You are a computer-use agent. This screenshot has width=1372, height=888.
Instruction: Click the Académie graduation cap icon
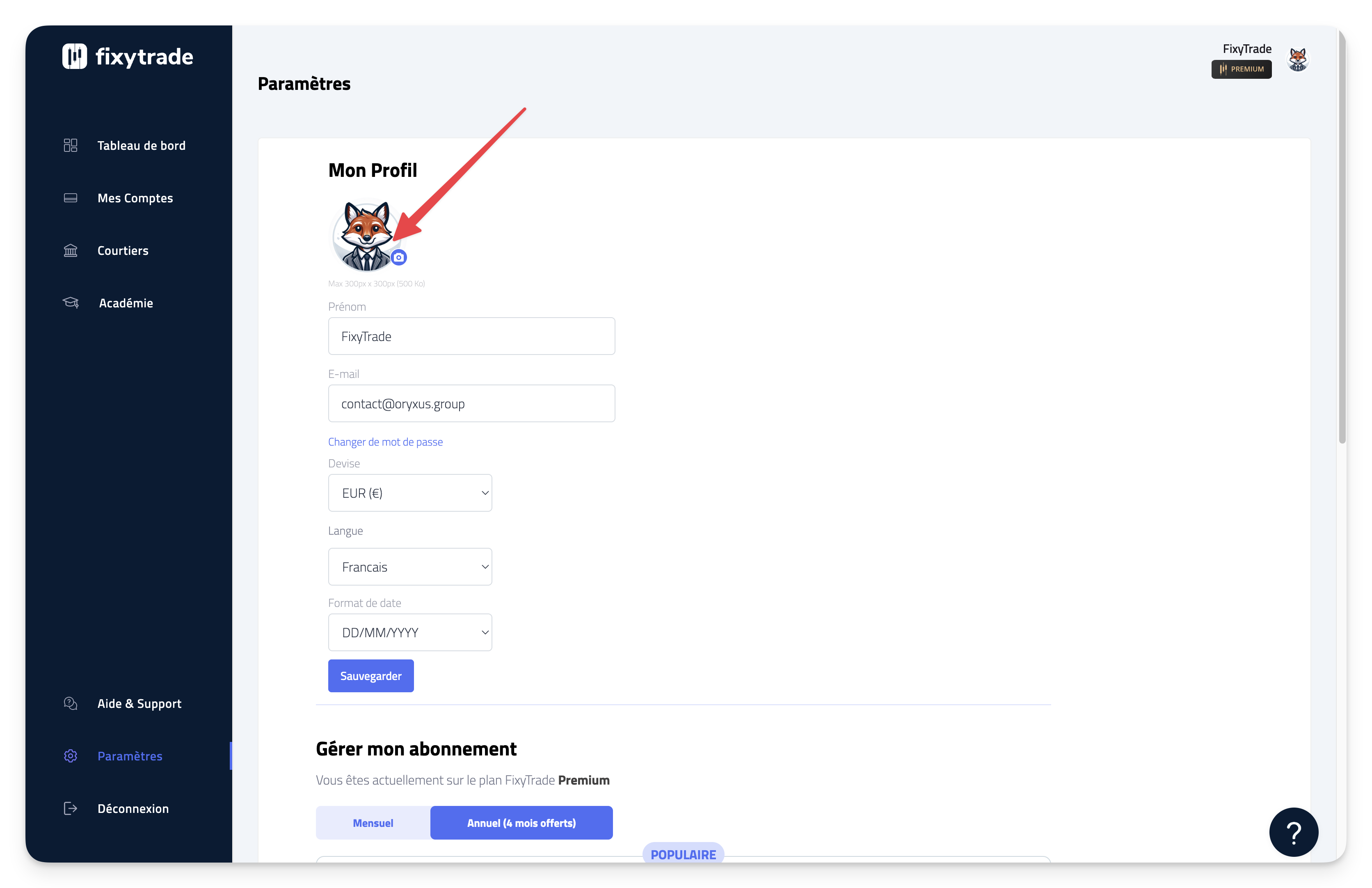click(70, 303)
